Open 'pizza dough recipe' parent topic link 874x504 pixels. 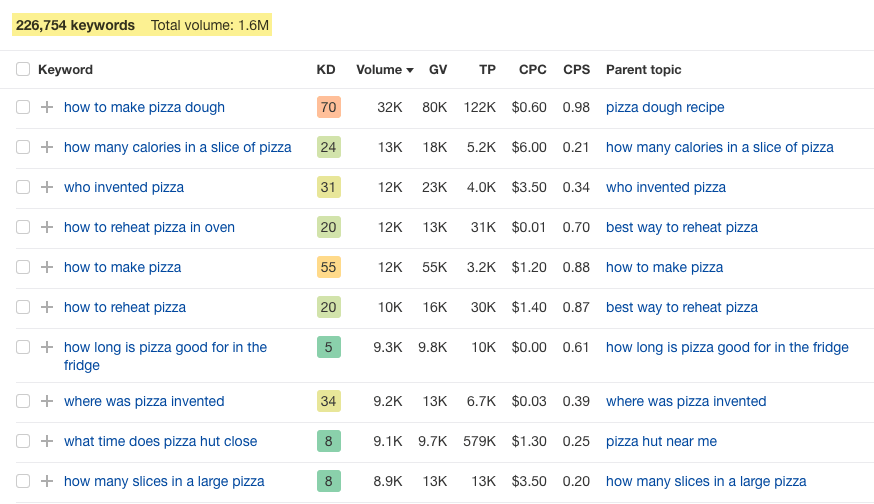pos(665,107)
